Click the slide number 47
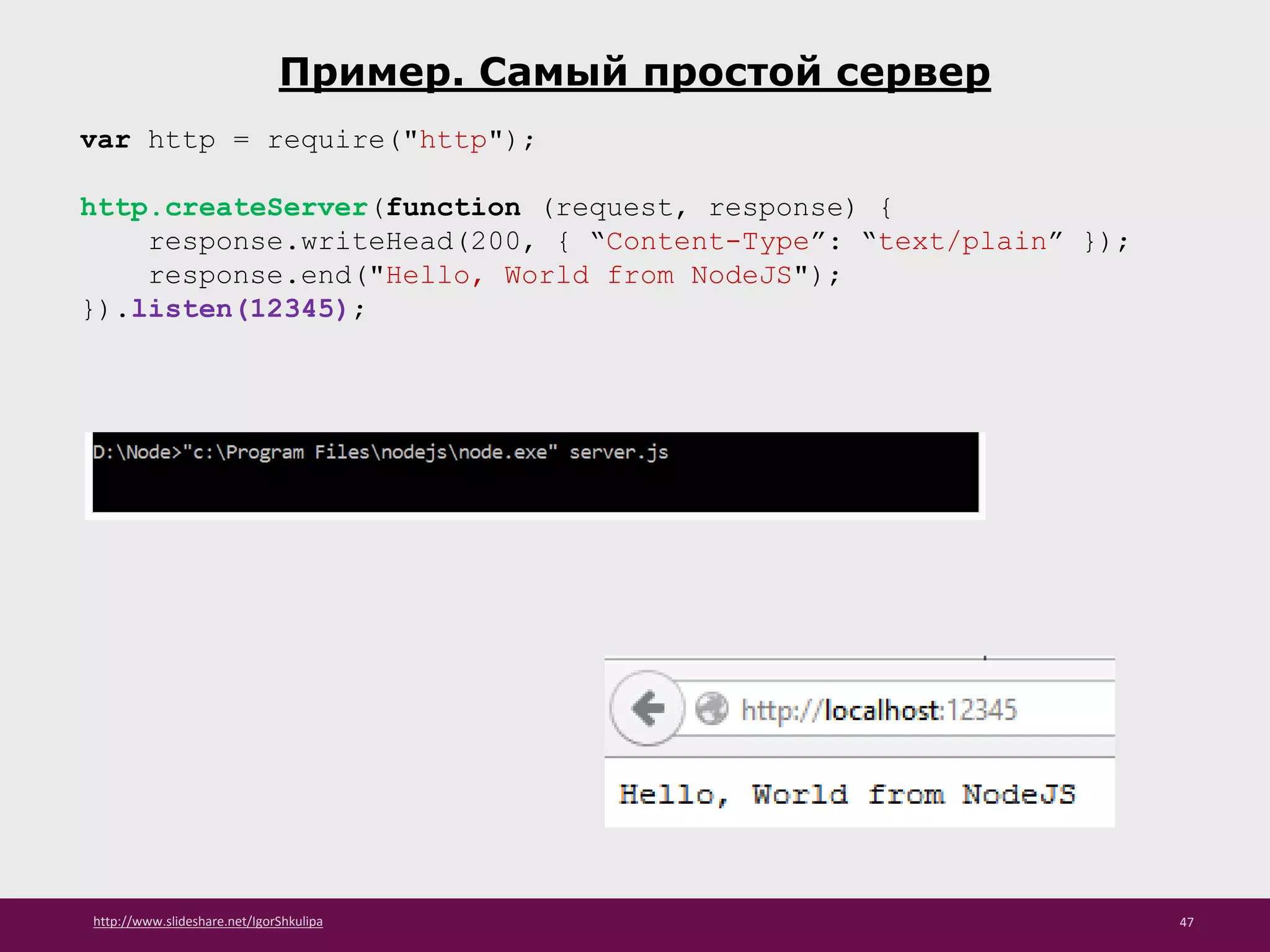Viewport: 1270px width, 952px height. tap(1186, 922)
